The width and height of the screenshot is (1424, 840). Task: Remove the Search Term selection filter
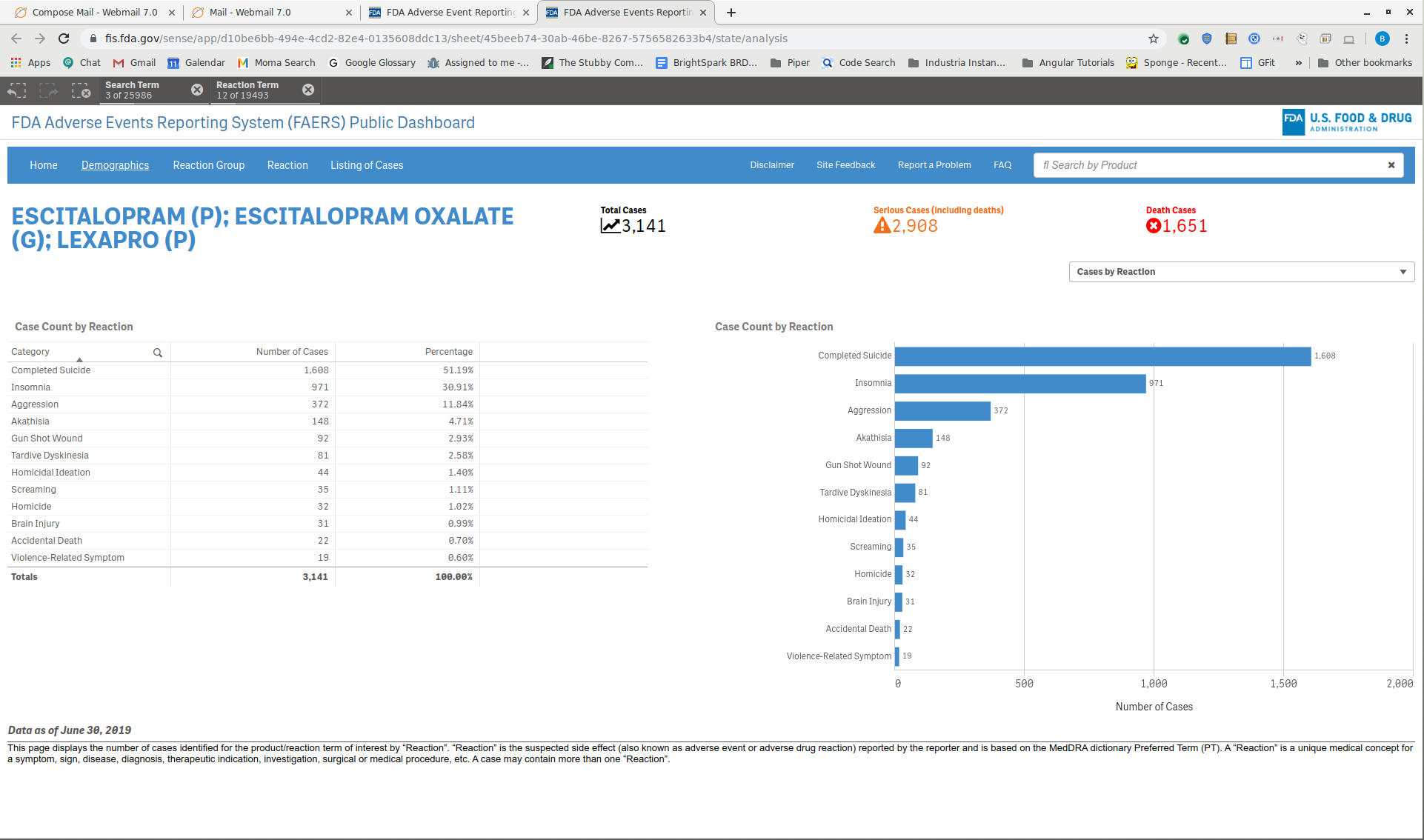click(x=197, y=90)
